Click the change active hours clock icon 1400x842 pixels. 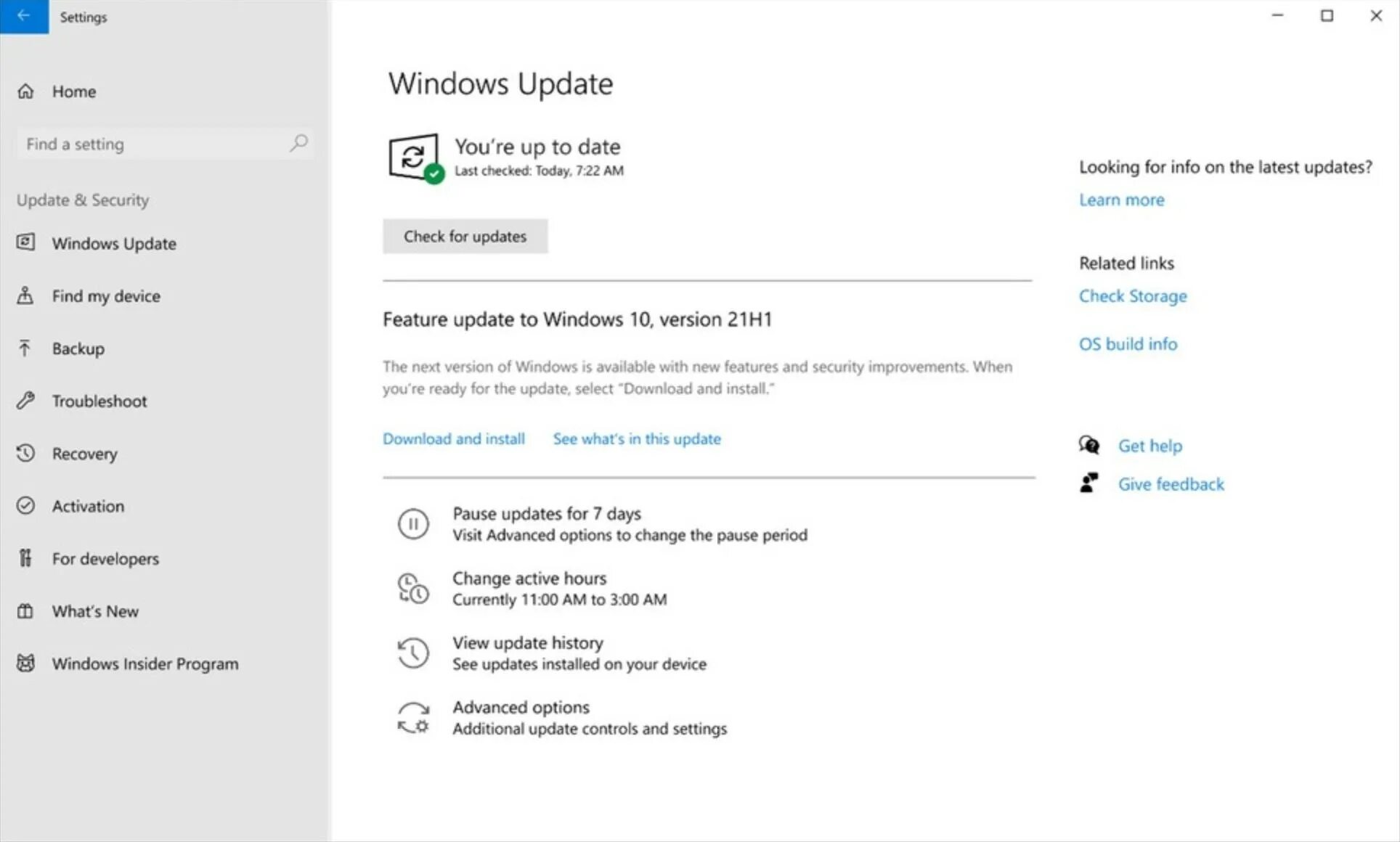(413, 589)
